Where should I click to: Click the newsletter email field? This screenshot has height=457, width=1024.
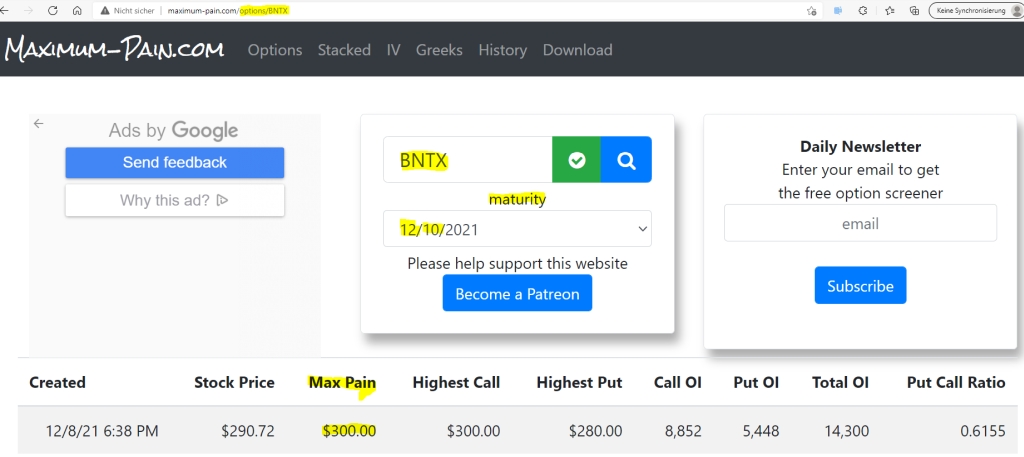[860, 223]
